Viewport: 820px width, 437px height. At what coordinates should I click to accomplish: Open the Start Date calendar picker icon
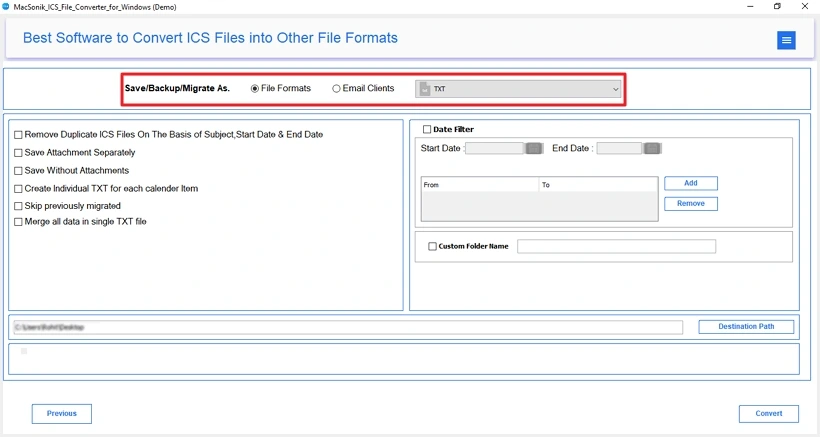533,148
